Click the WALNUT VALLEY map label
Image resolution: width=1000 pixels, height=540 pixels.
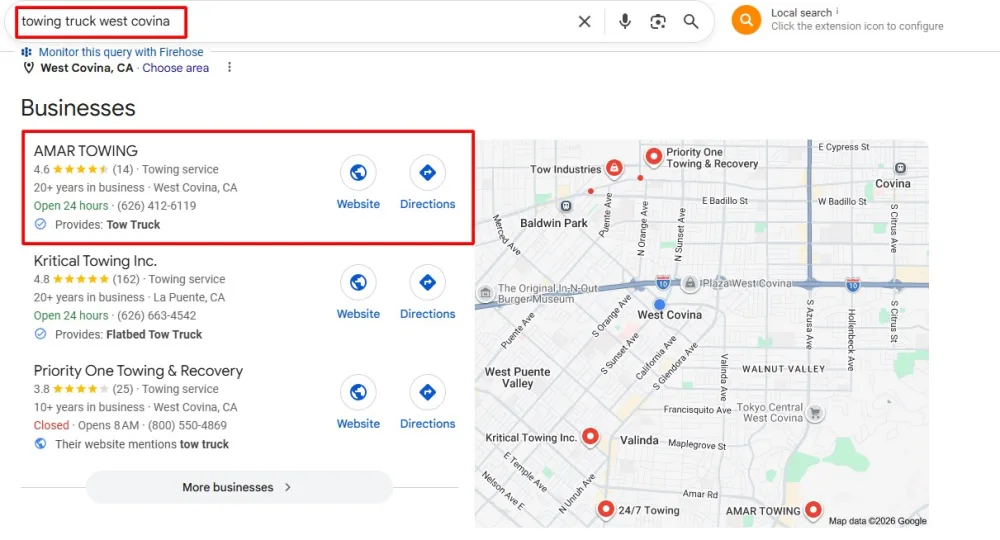pyautogui.click(x=784, y=369)
